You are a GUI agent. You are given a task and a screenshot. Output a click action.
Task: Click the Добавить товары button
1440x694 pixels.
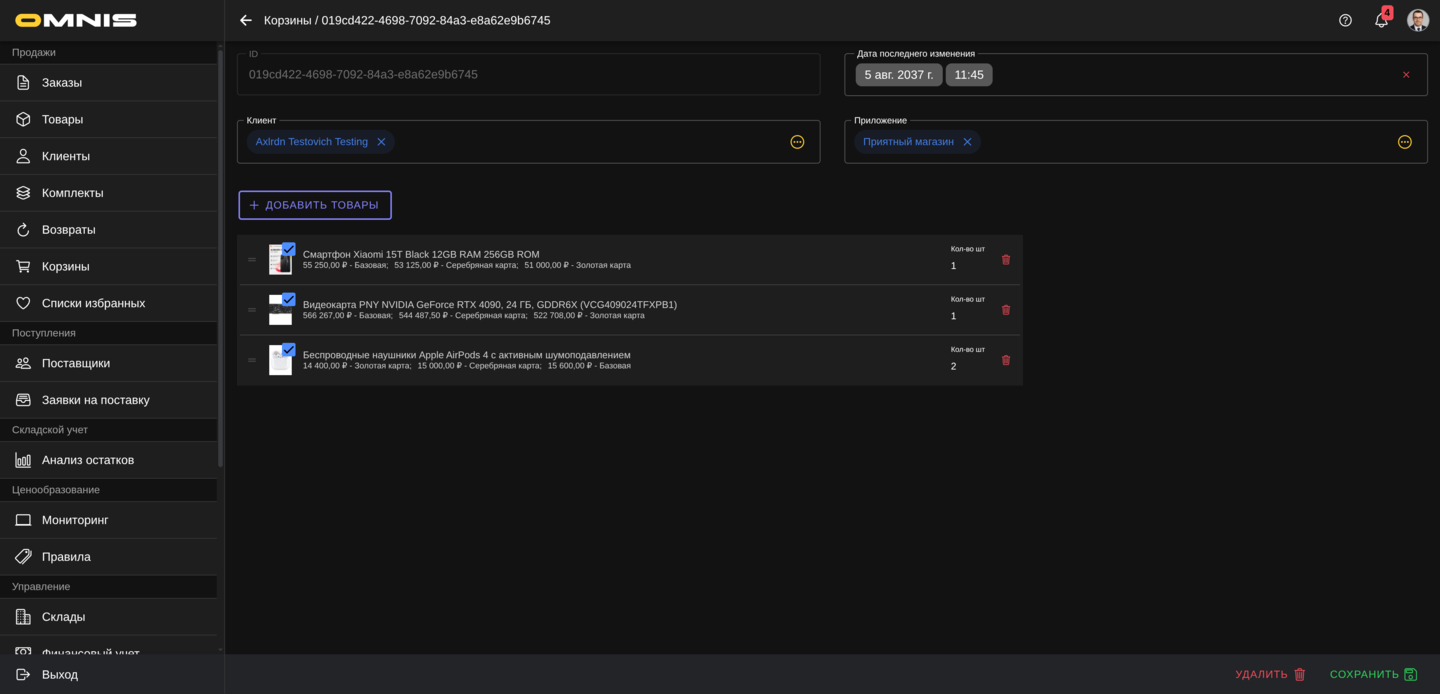point(315,205)
